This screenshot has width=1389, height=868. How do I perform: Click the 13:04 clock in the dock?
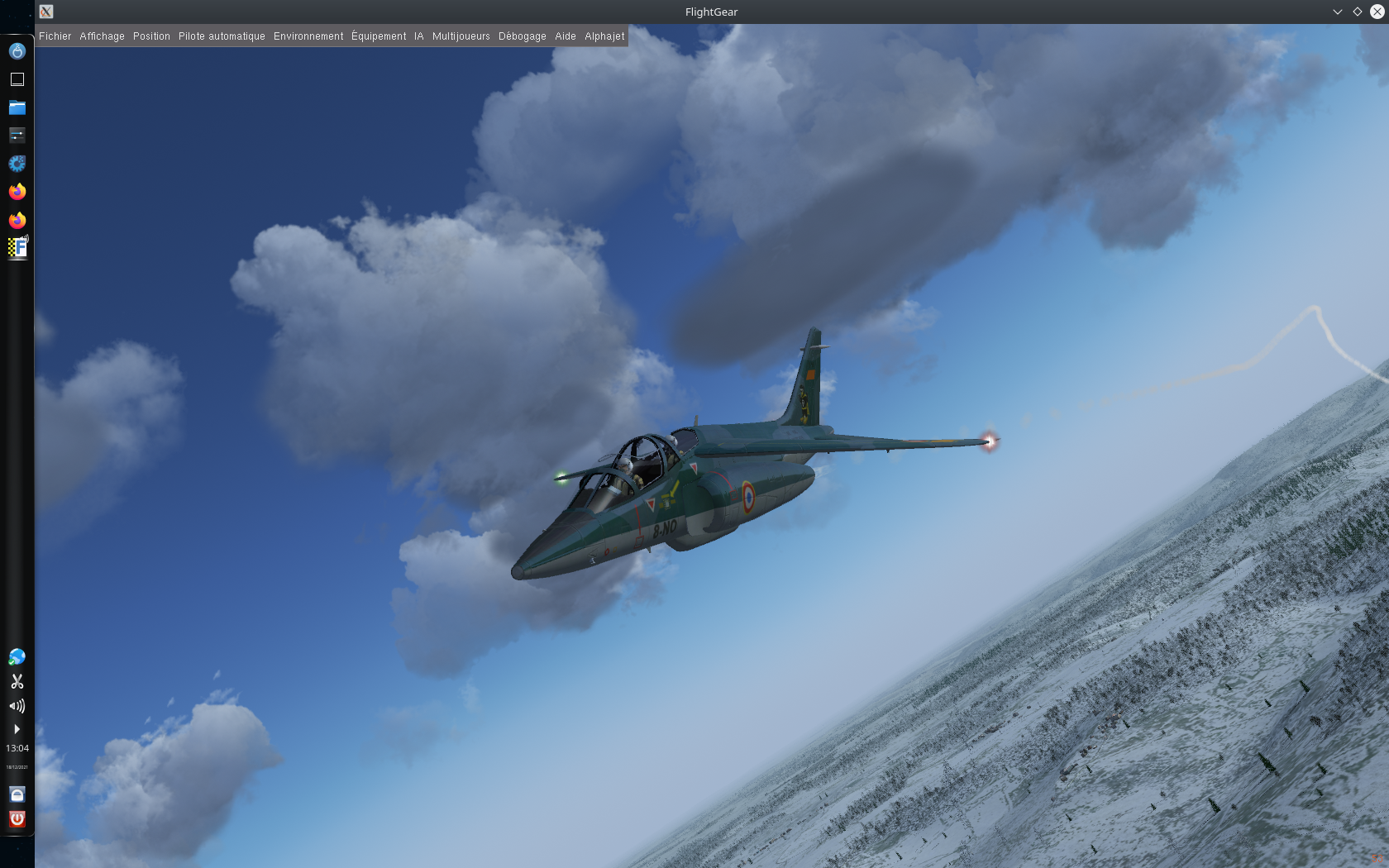17,748
